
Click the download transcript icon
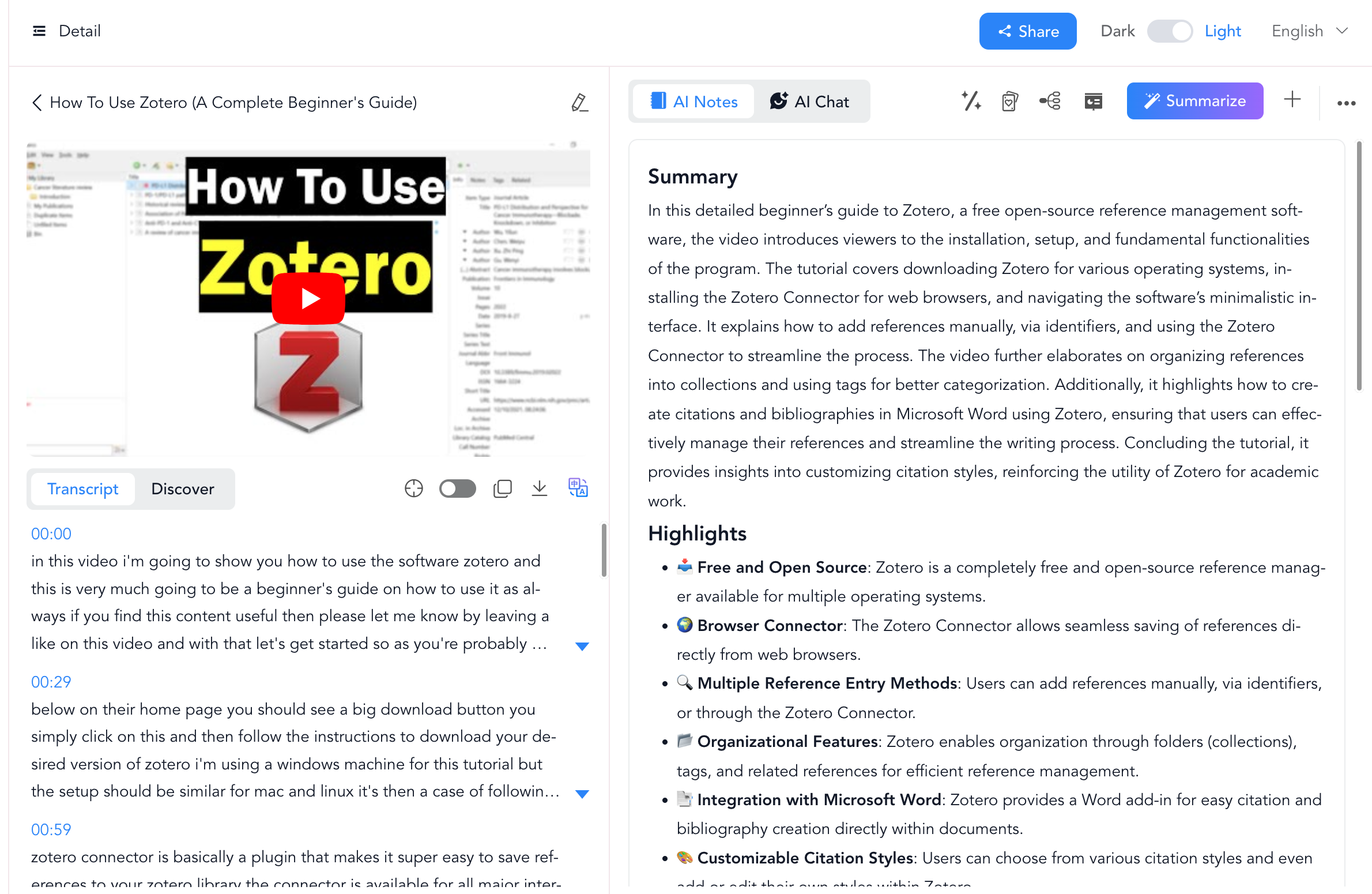click(x=538, y=488)
